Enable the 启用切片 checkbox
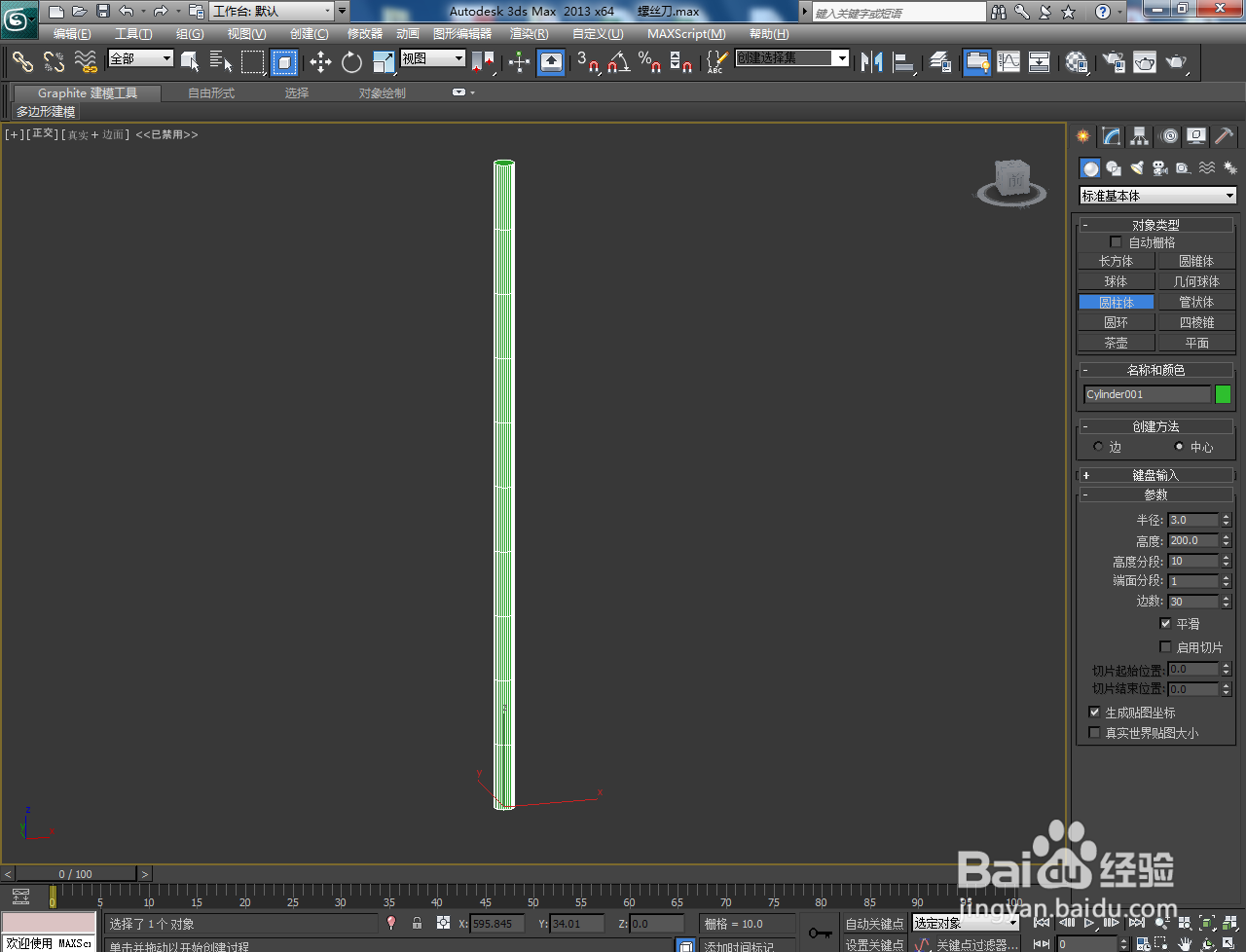1246x952 pixels. click(1165, 646)
